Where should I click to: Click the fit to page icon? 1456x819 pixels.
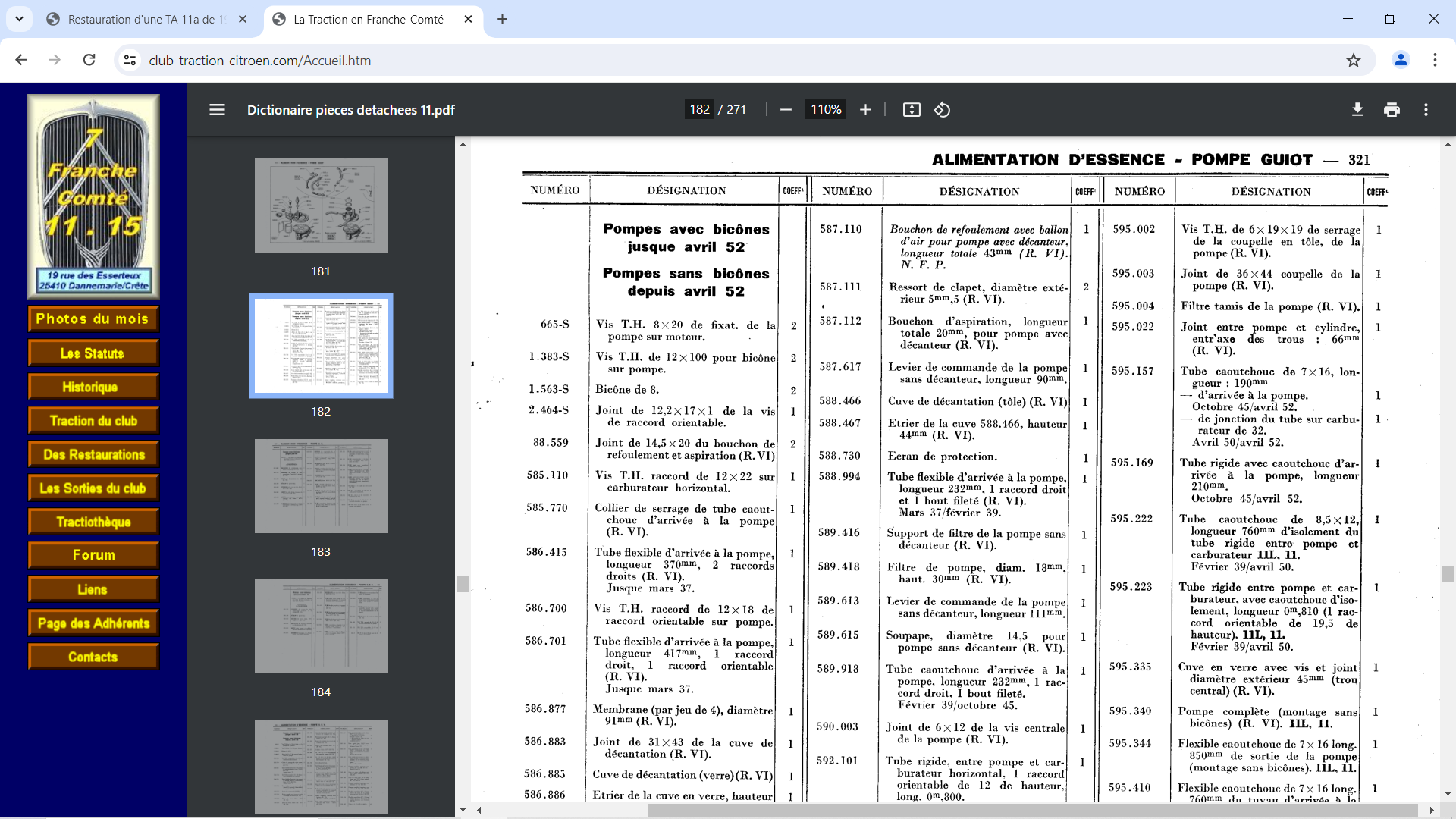pyautogui.click(x=912, y=110)
